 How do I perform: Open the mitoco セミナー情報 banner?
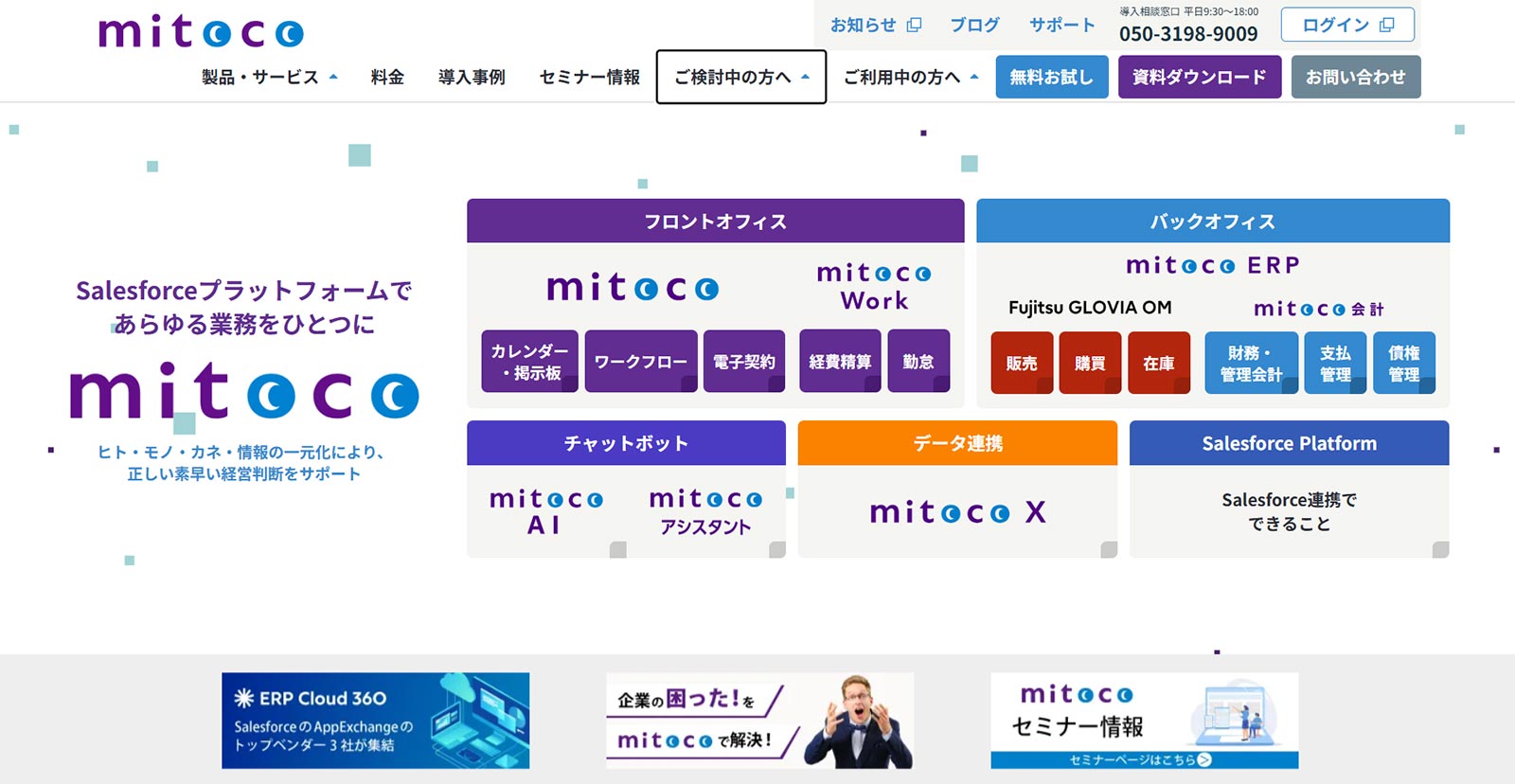coord(1145,721)
